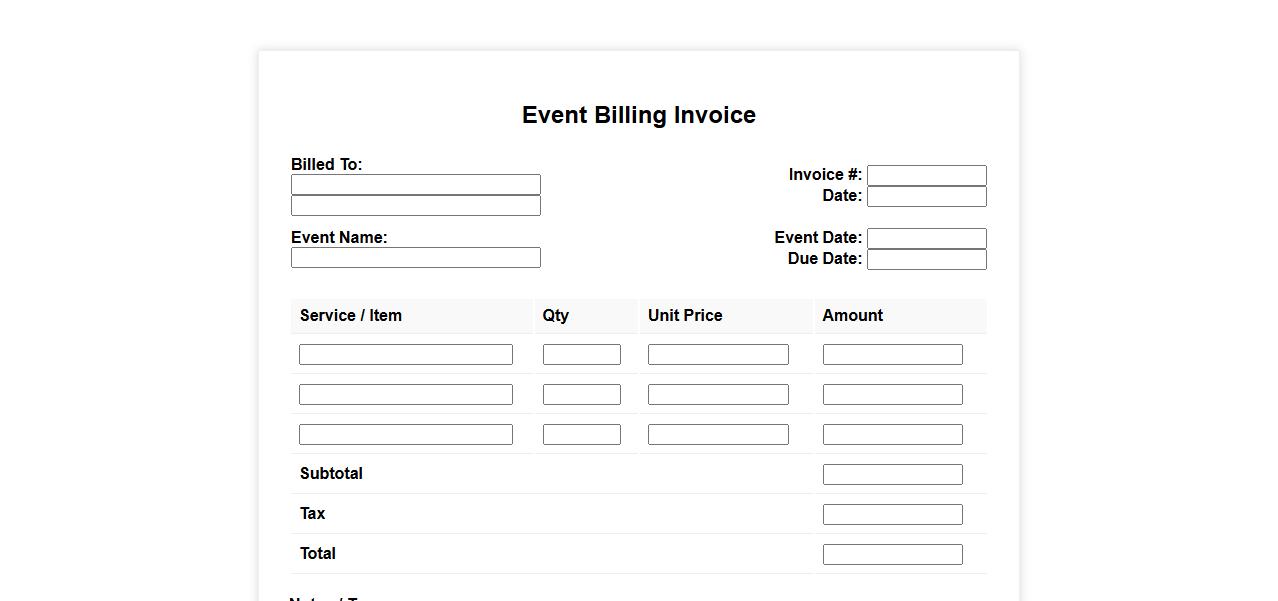Click first row Service / Item field
The height and width of the screenshot is (601, 1278).
(405, 355)
